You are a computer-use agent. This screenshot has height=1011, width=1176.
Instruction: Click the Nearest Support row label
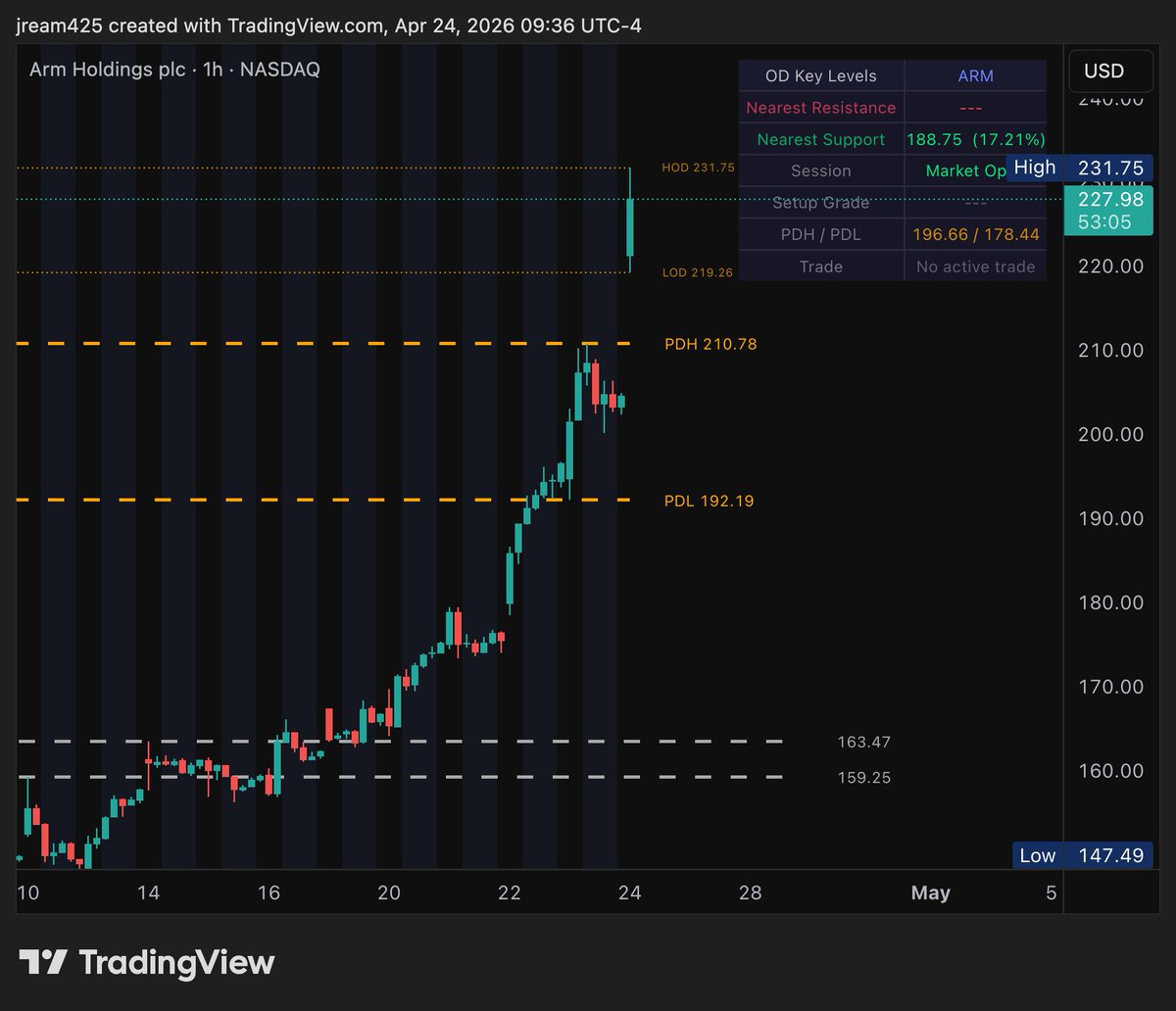point(821,139)
